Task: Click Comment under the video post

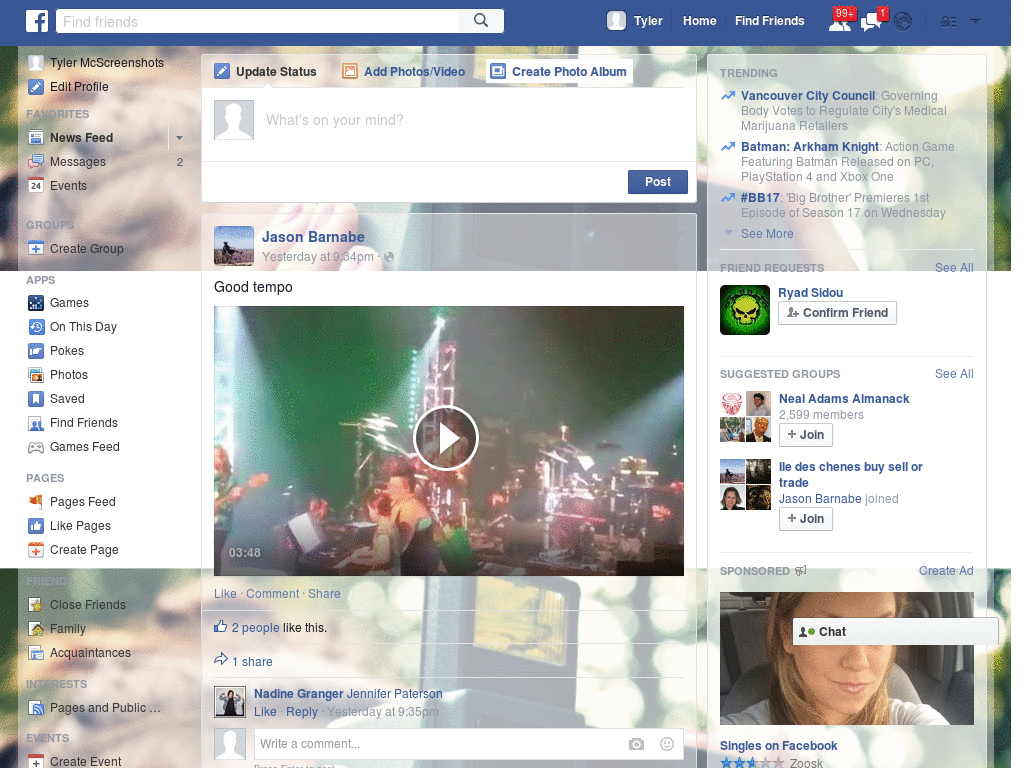Action: click(x=272, y=594)
